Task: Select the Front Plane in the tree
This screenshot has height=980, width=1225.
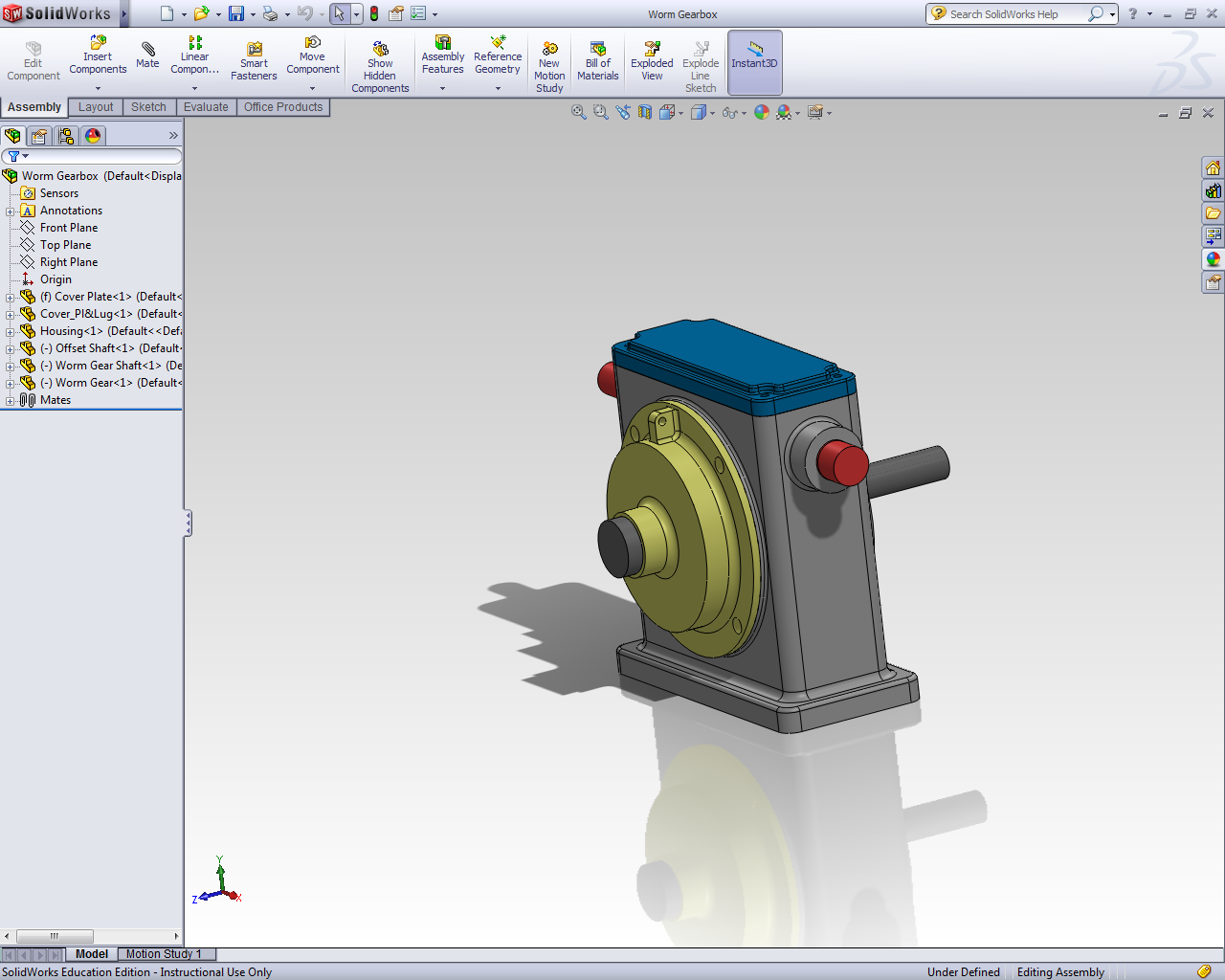Action: tap(69, 228)
